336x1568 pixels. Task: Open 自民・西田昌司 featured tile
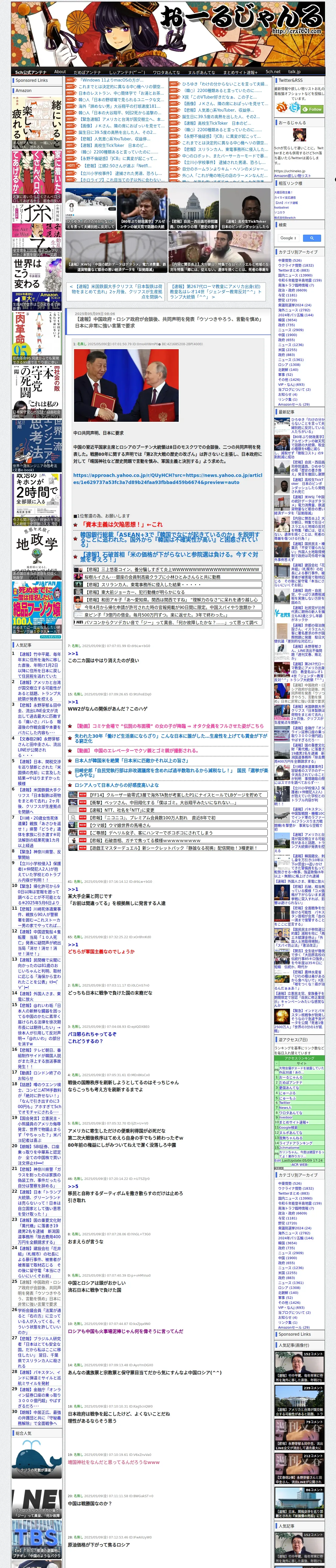pos(194,209)
